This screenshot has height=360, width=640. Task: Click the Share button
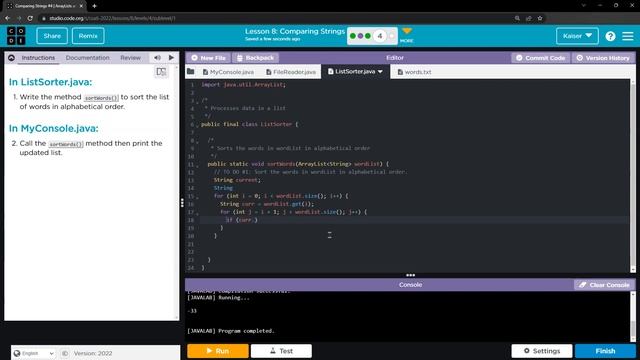(52, 36)
